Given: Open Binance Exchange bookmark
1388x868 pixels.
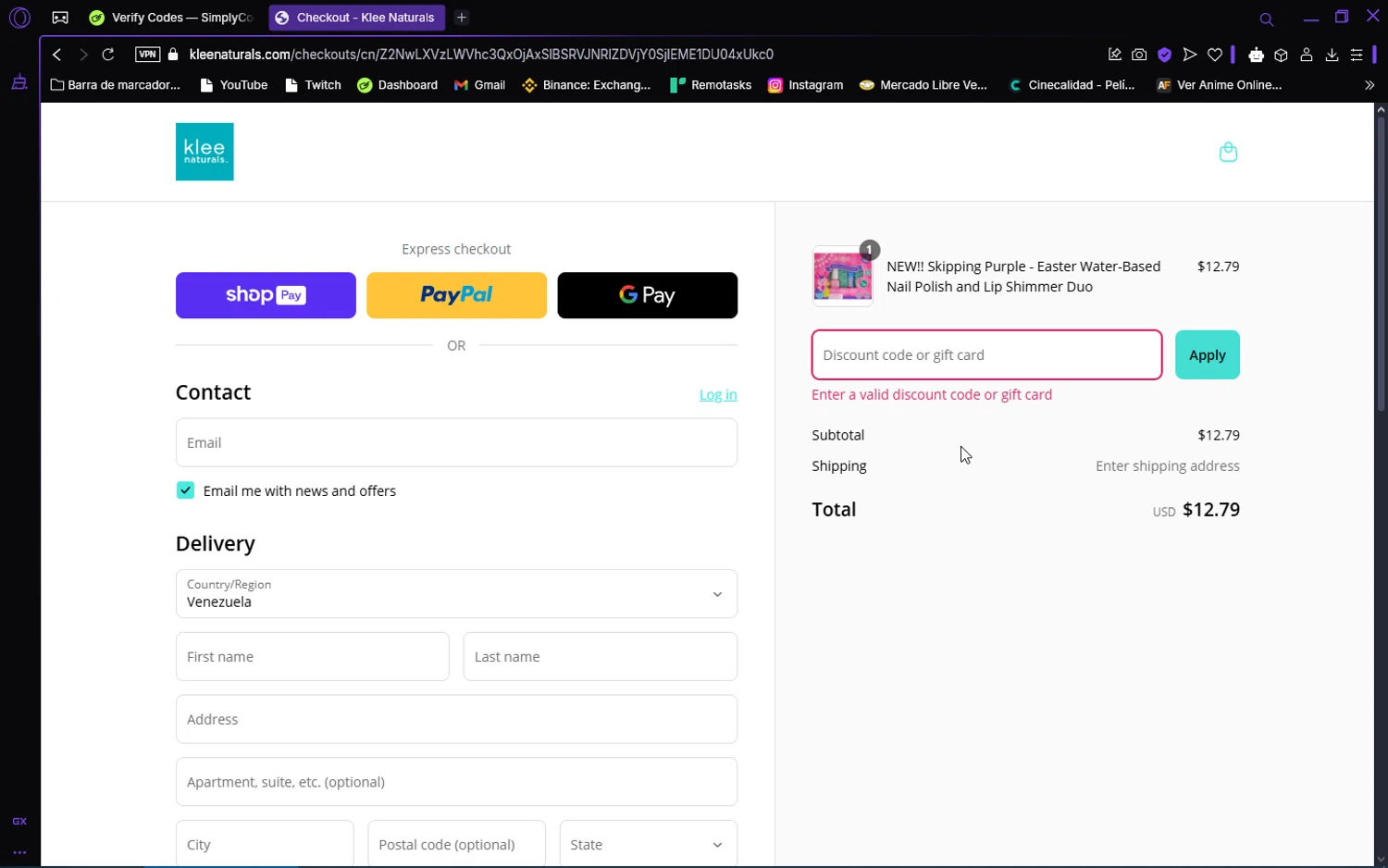Looking at the screenshot, I should [x=587, y=85].
